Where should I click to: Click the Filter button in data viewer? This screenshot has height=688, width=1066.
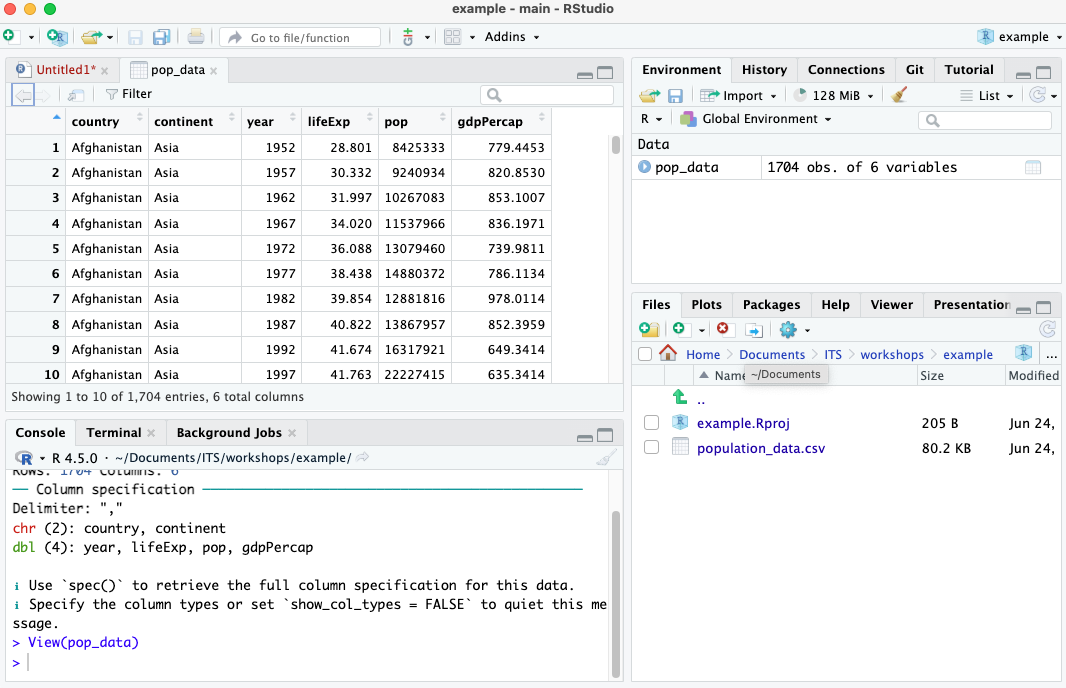(129, 94)
